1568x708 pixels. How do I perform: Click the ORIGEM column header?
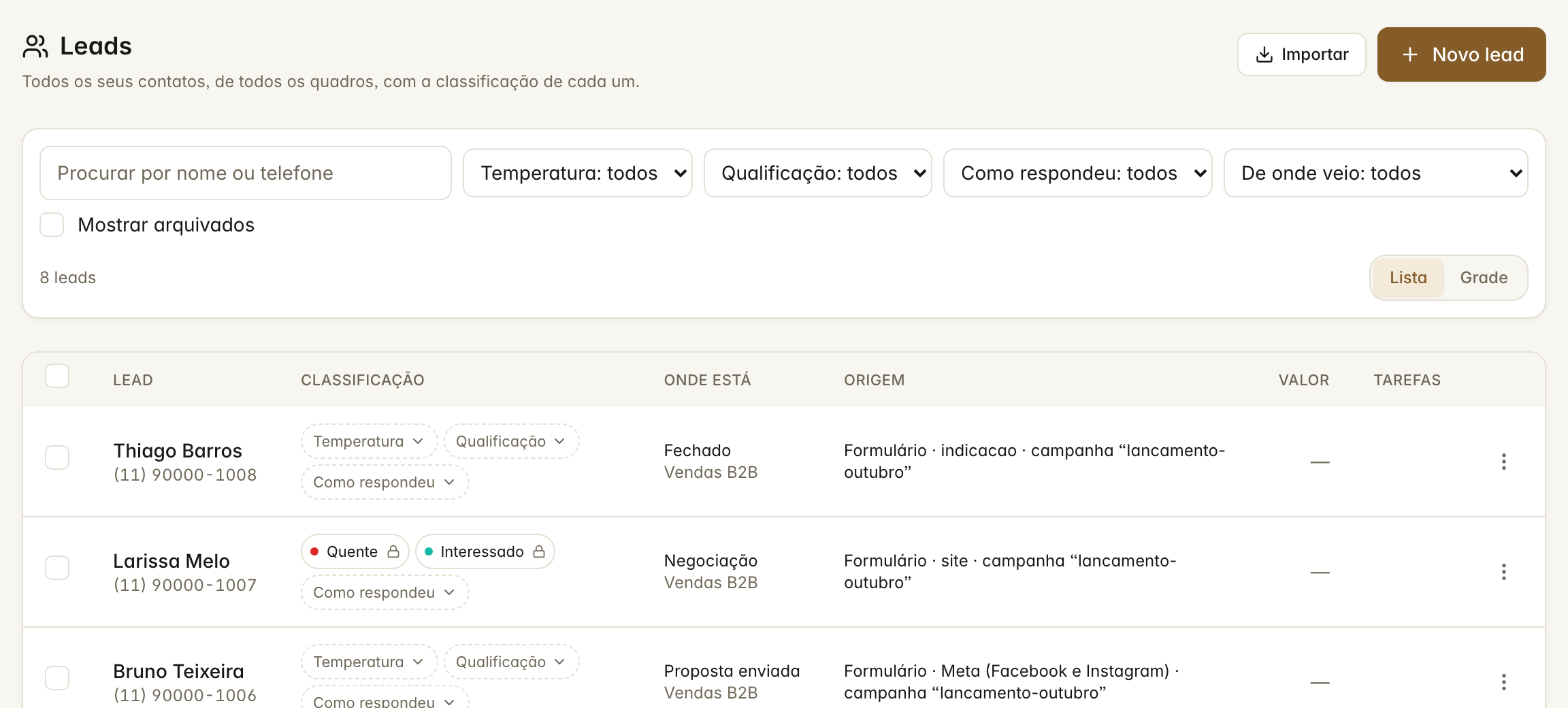click(x=874, y=380)
